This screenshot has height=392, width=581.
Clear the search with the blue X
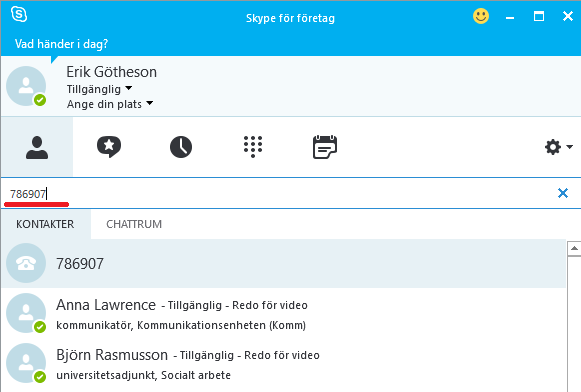click(x=563, y=193)
